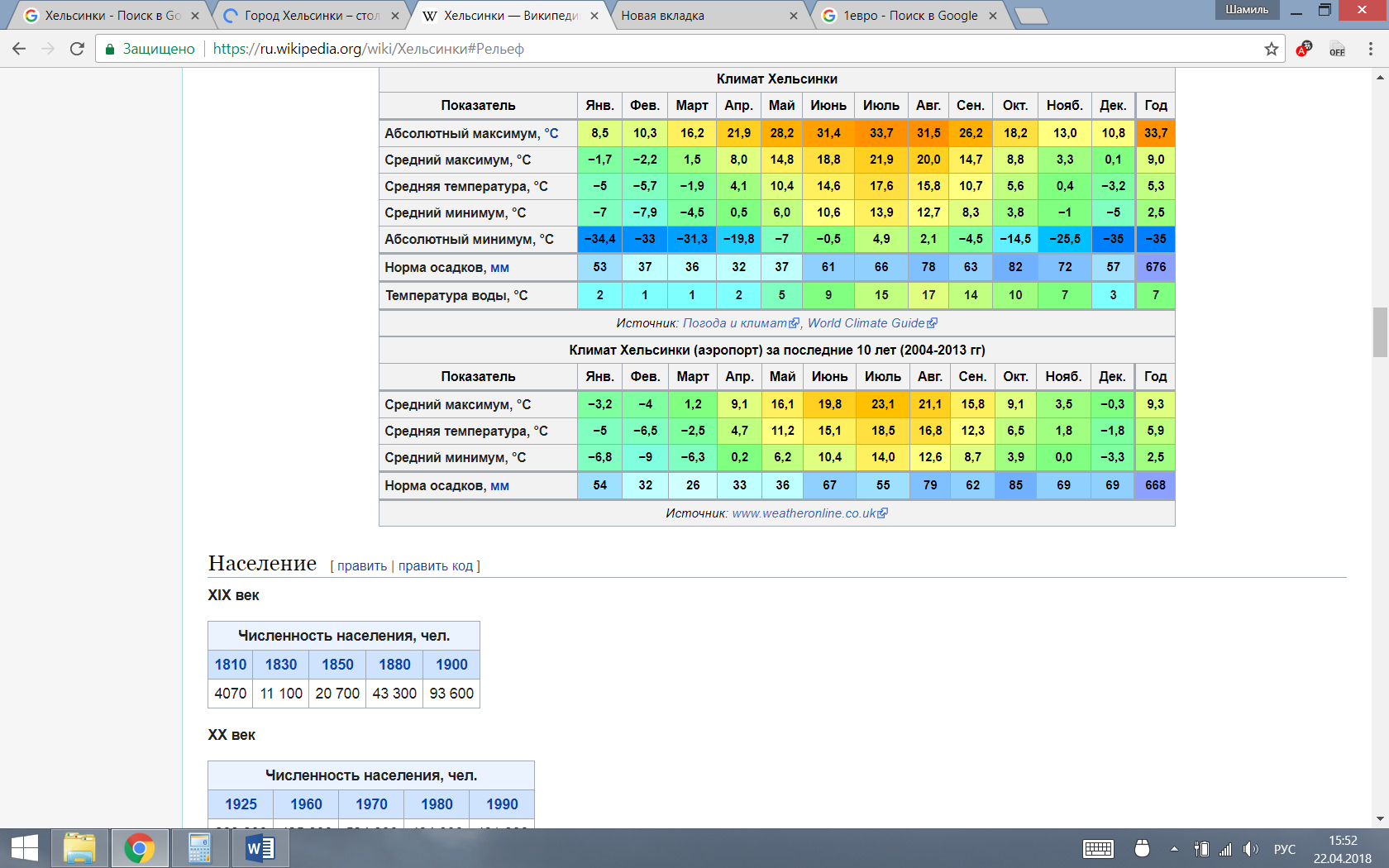1389x868 pixels.
Task: Close the Новая вкладка tab
Action: 794,16
